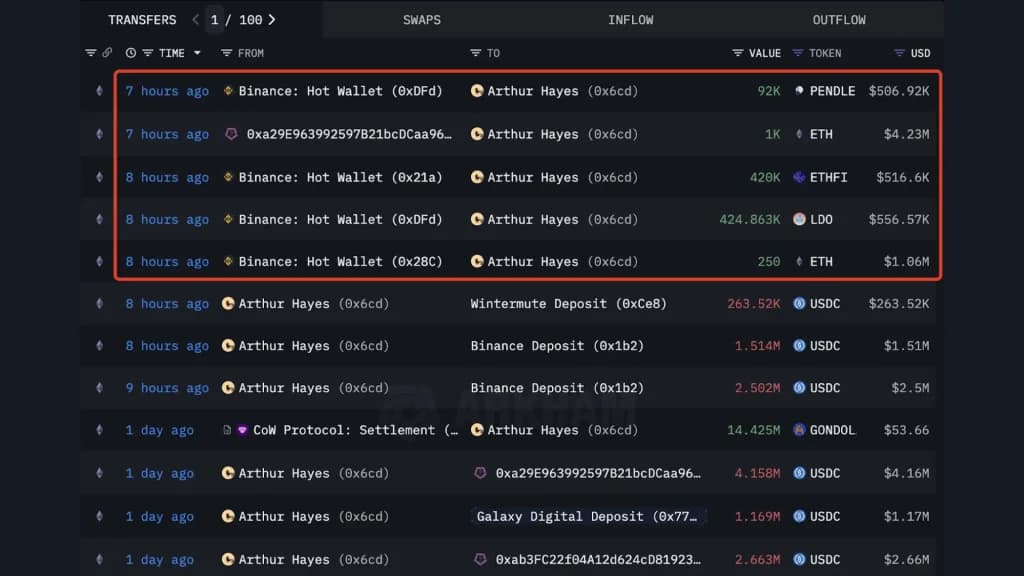Go to the next transfers page
The width and height of the screenshot is (1024, 576).
(272, 20)
